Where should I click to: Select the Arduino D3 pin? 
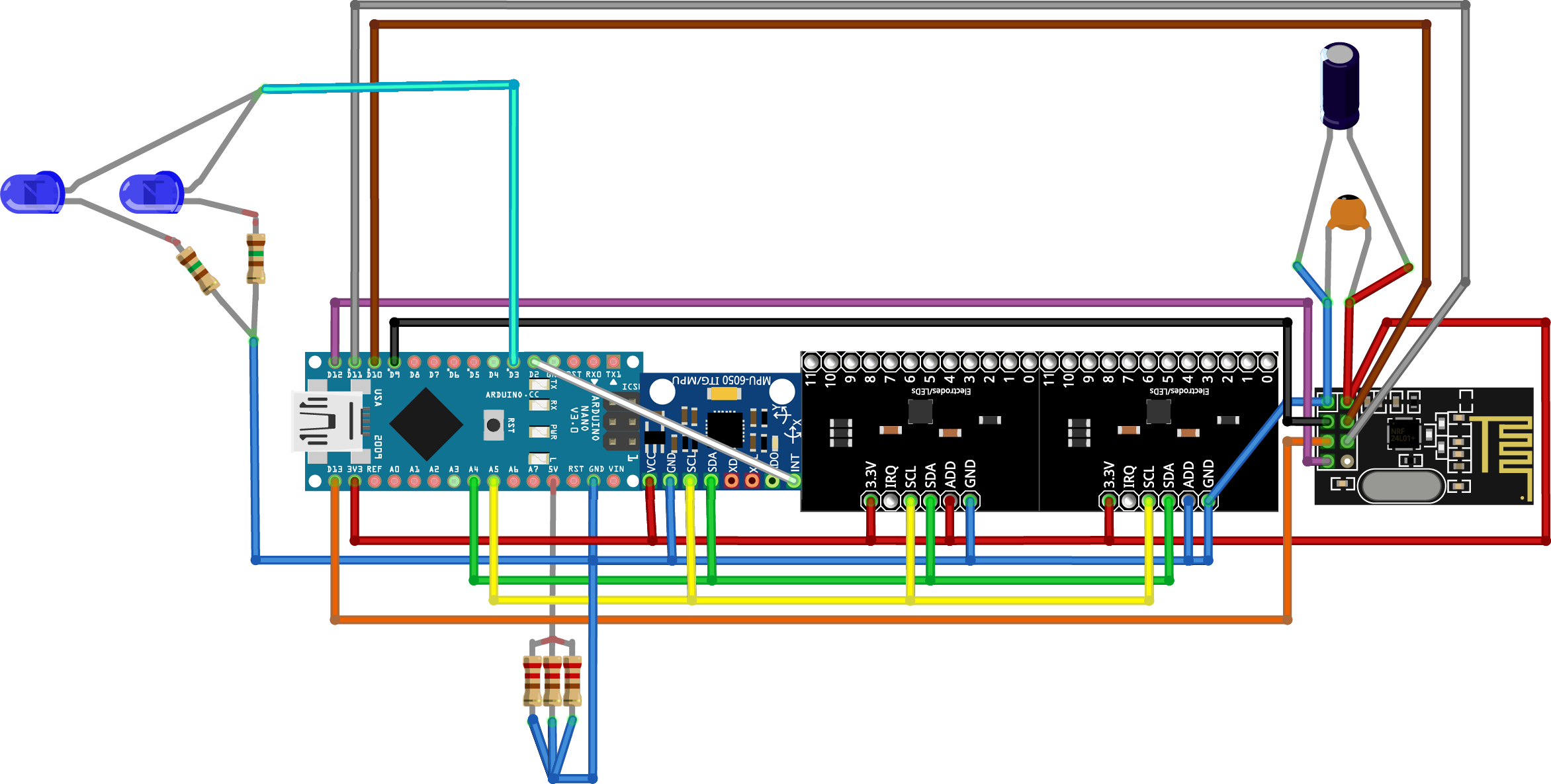[513, 362]
